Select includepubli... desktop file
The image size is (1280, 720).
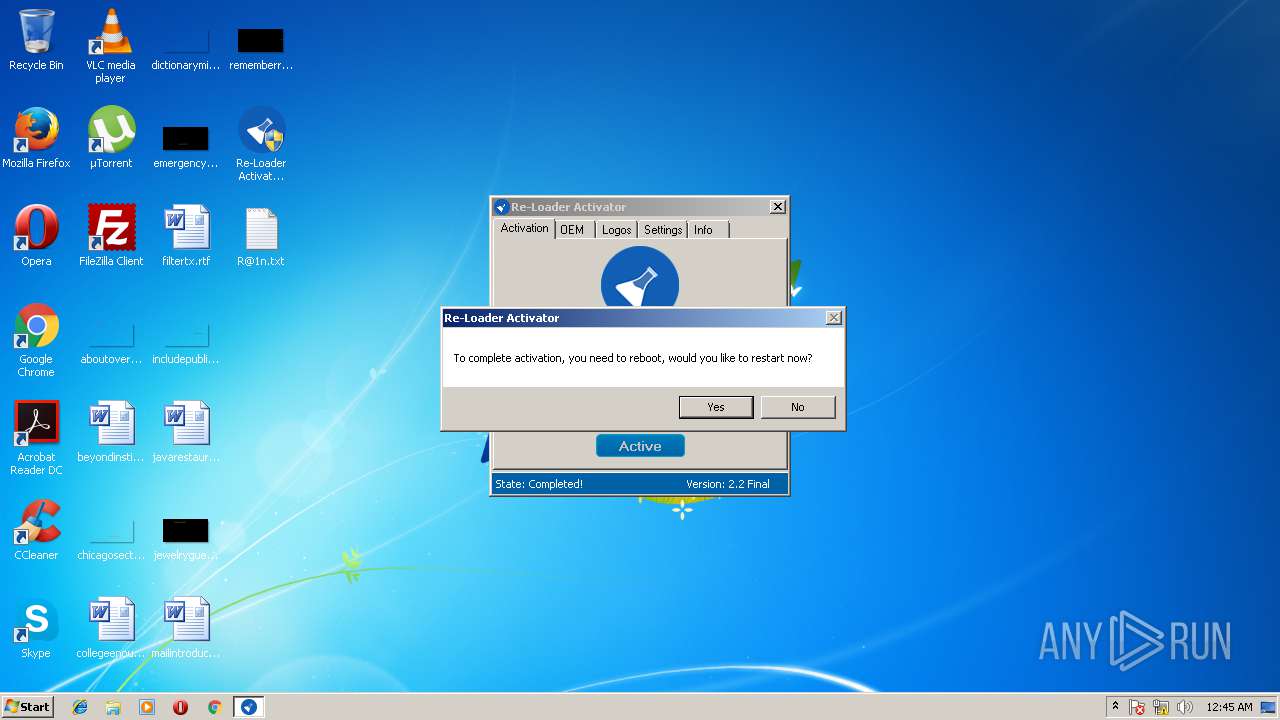(x=186, y=340)
